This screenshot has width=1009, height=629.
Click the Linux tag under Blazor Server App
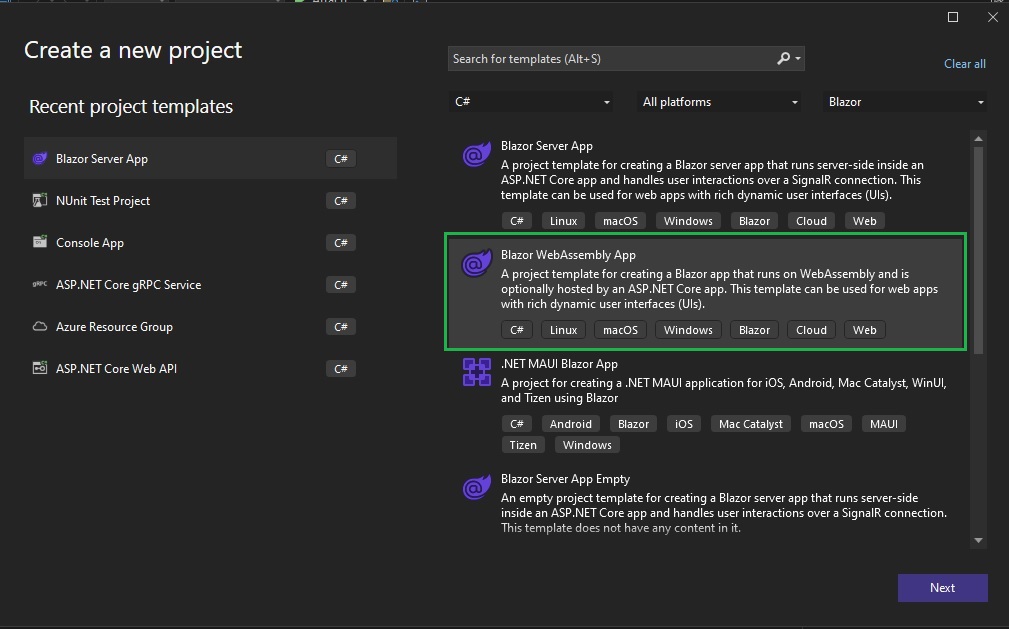pyautogui.click(x=563, y=221)
